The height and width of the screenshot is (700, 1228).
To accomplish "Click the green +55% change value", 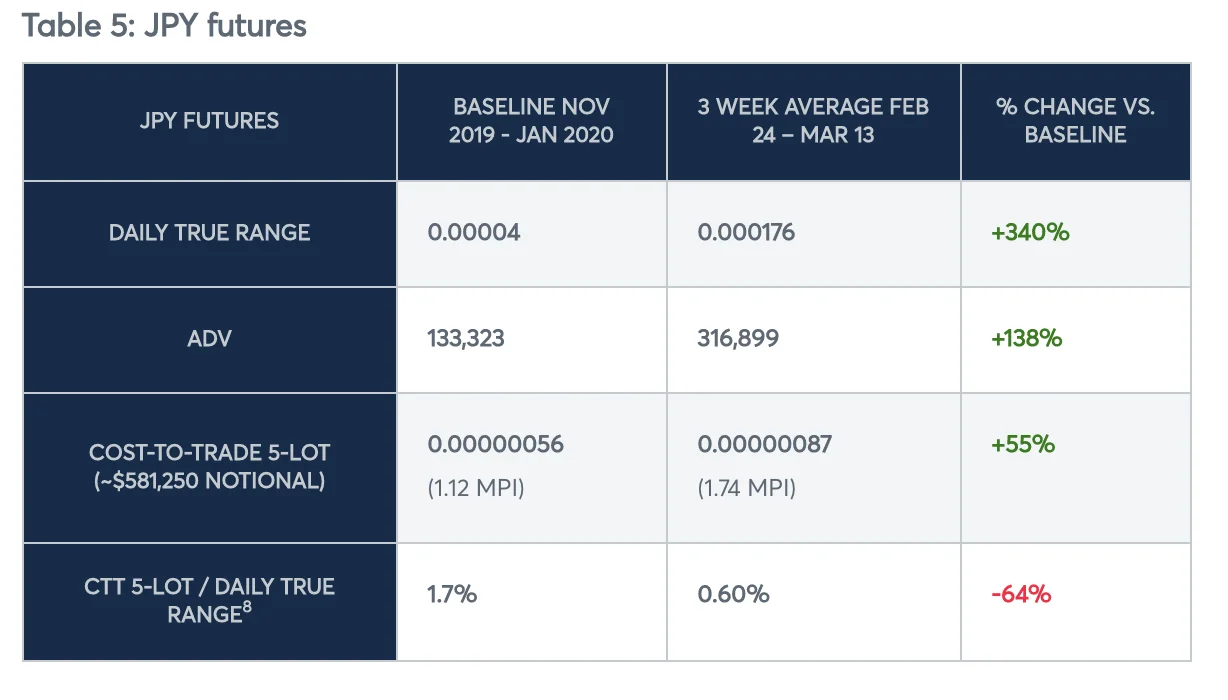I will click(1023, 445).
